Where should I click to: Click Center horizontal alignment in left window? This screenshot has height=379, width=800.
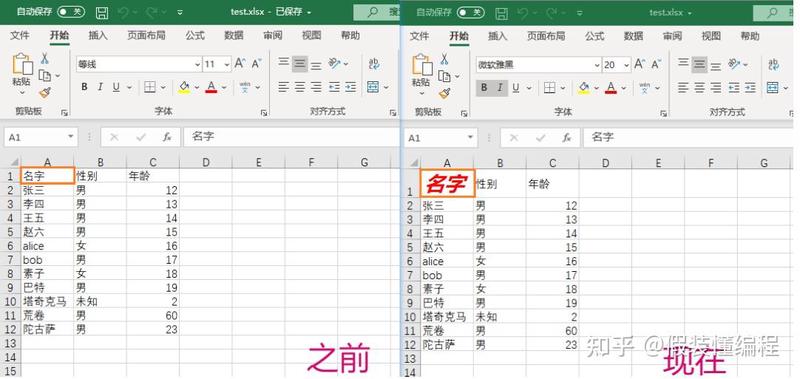pyautogui.click(x=299, y=87)
